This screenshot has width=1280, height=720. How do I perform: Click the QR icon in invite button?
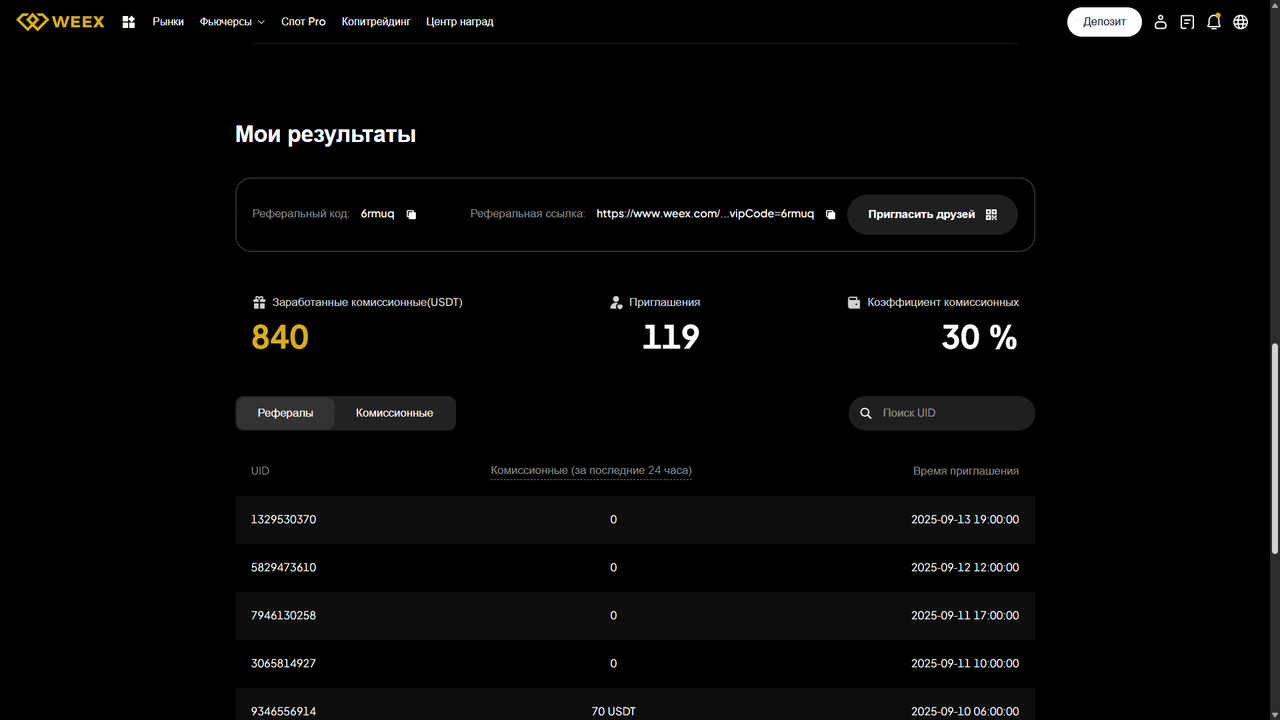pos(991,214)
